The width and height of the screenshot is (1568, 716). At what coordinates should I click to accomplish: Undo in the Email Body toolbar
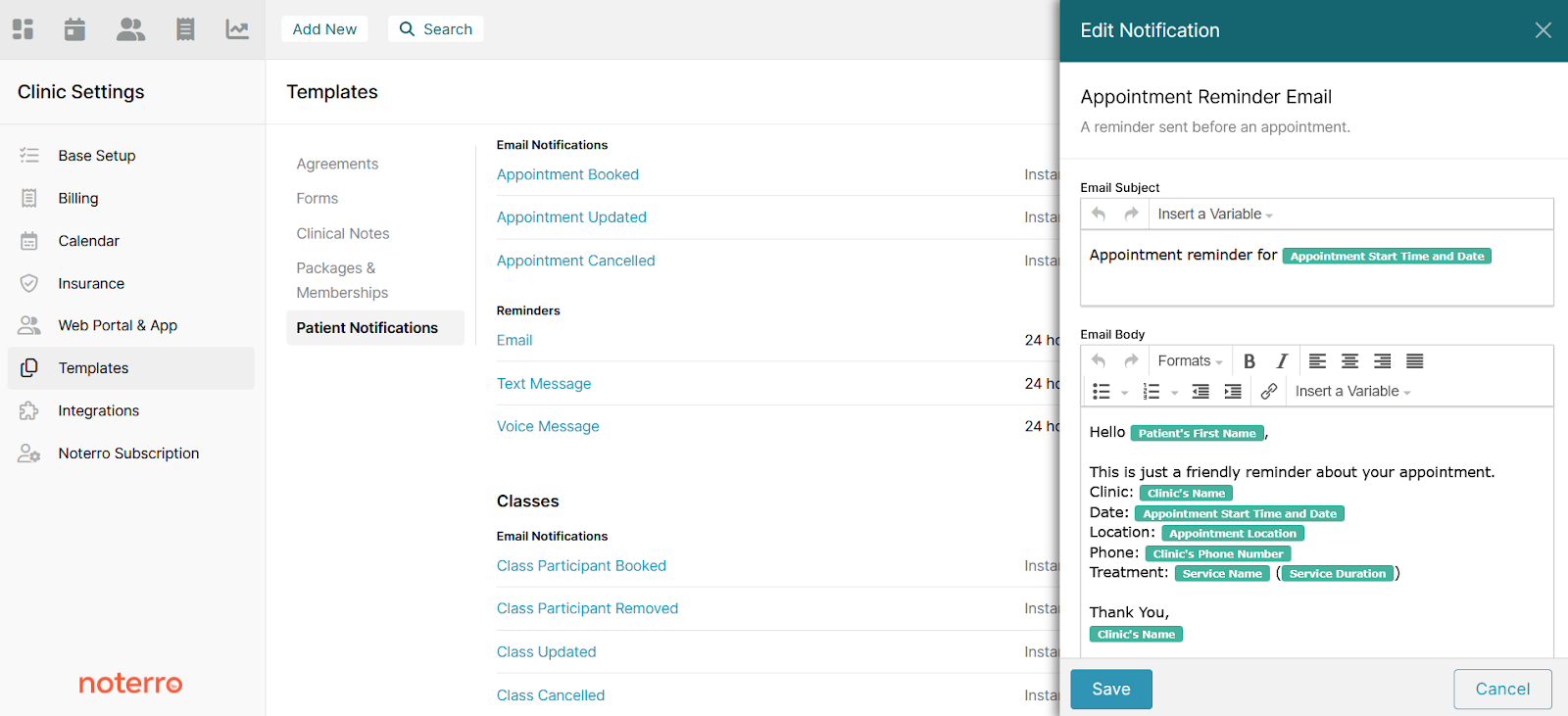point(1099,360)
